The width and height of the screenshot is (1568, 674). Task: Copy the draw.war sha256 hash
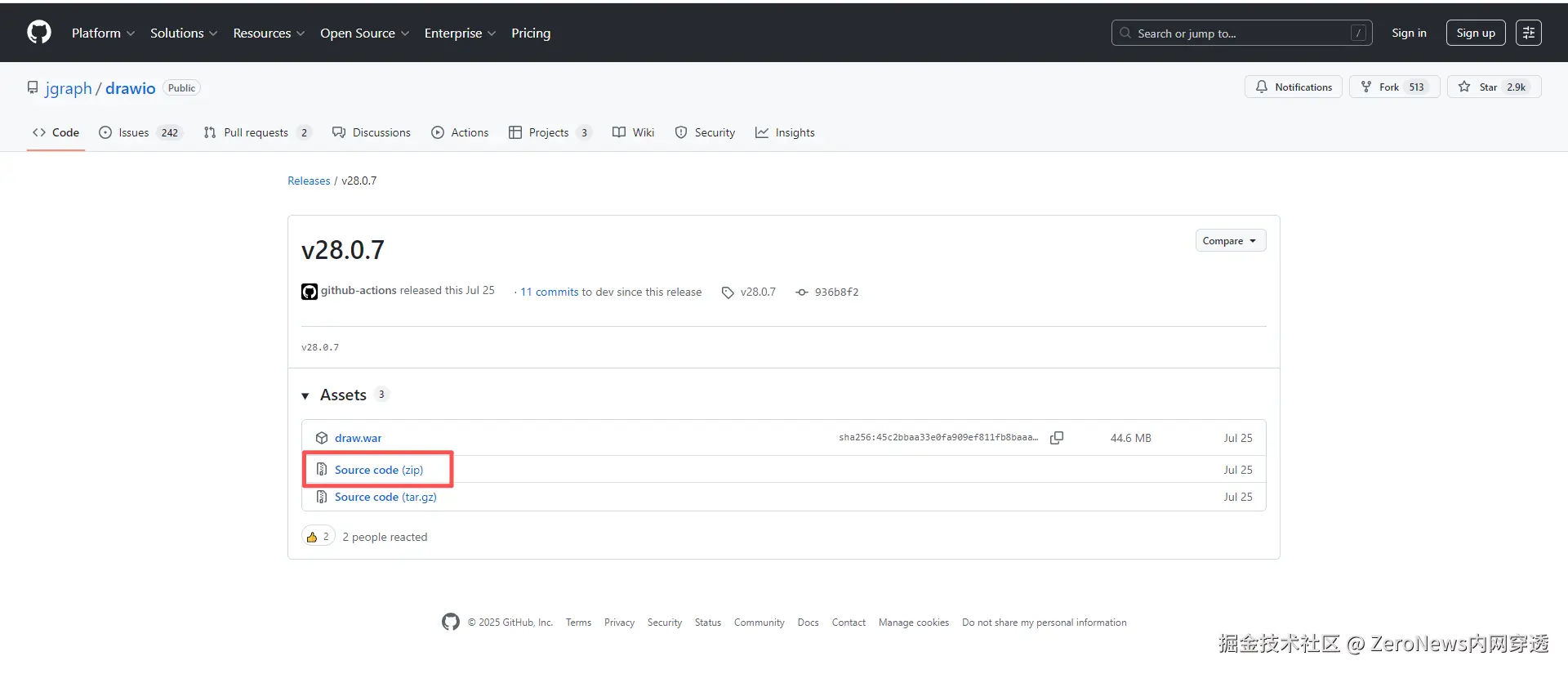click(x=1057, y=438)
